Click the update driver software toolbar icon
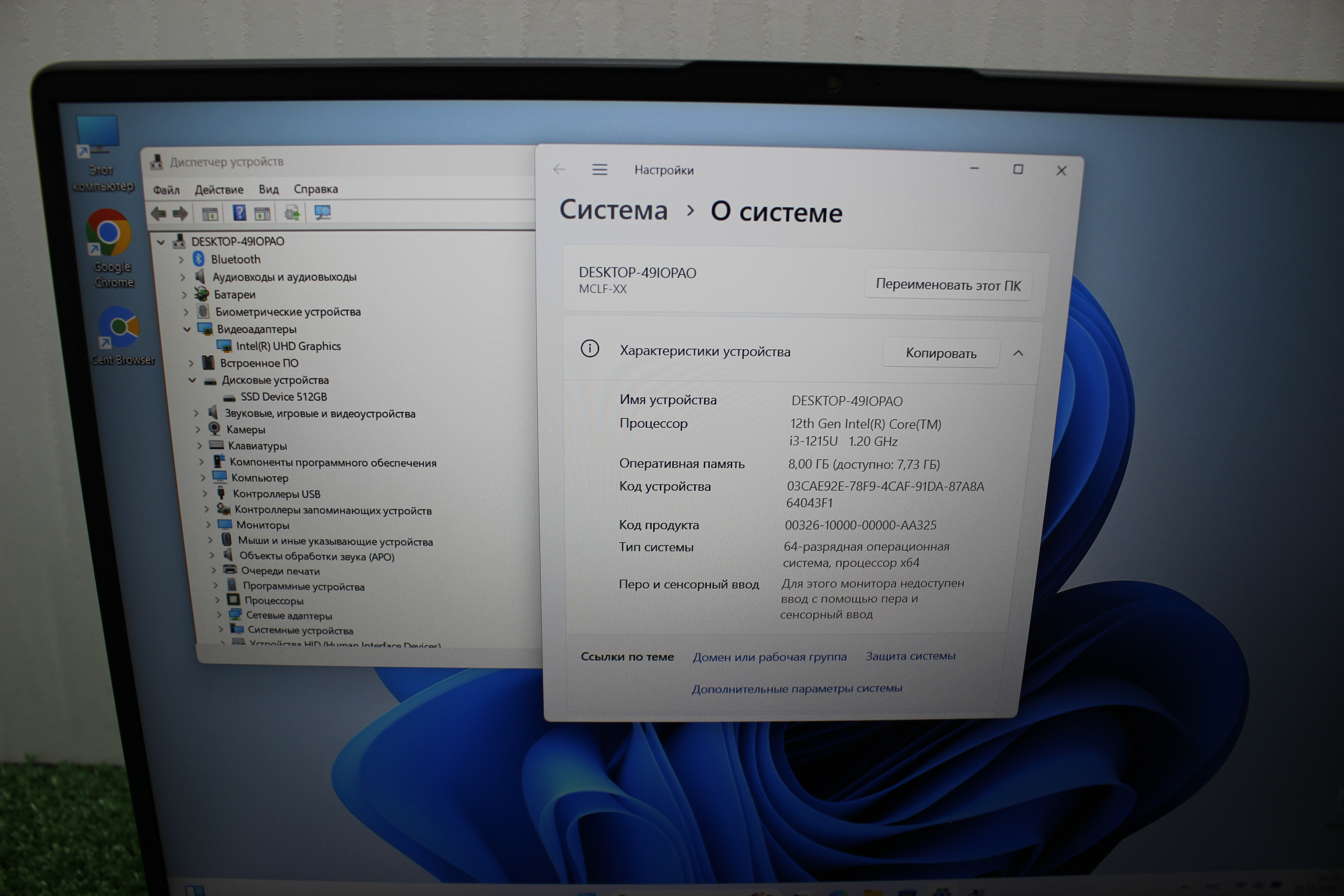 point(292,214)
